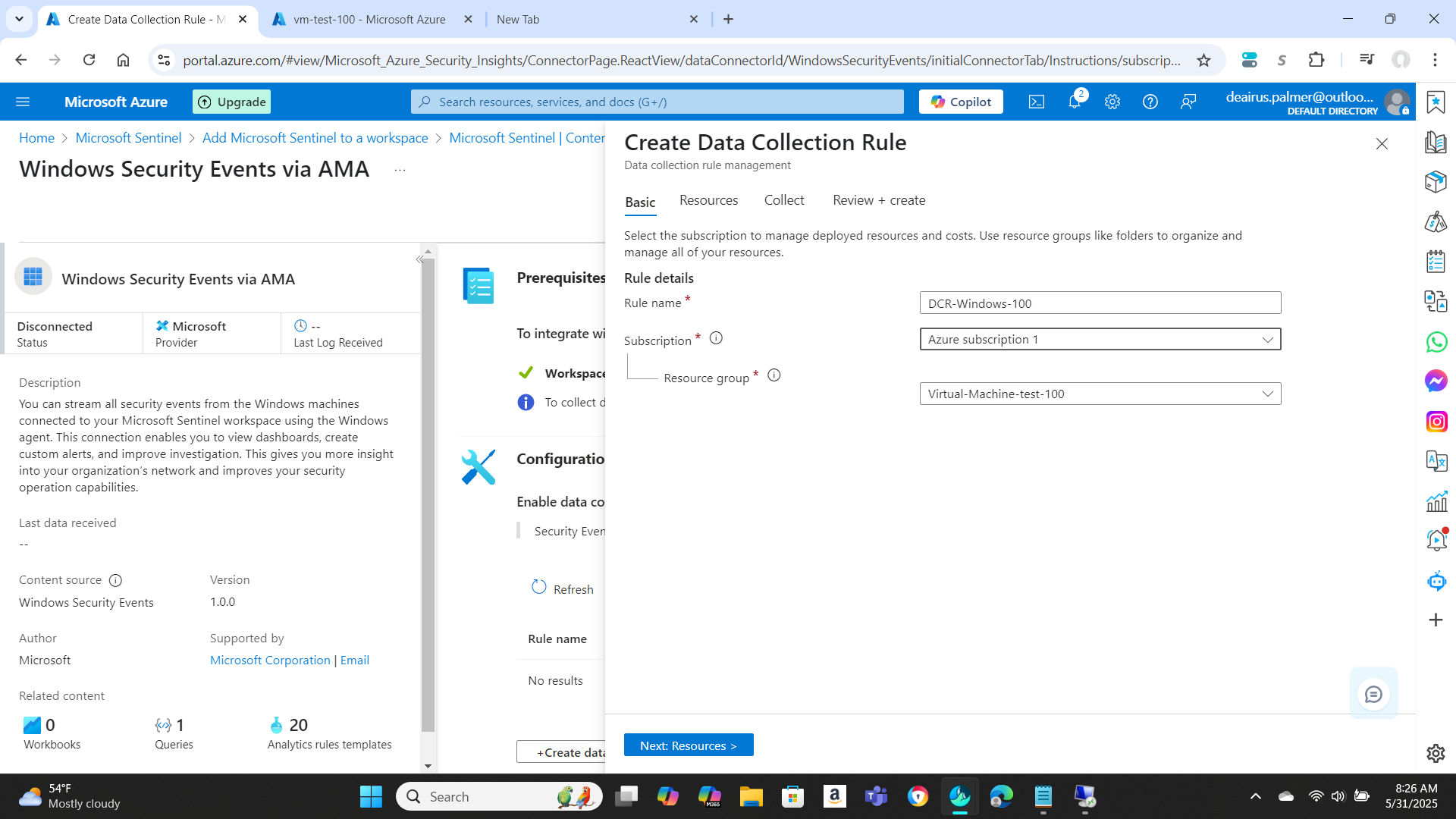Click the Rule name input field

click(1100, 303)
